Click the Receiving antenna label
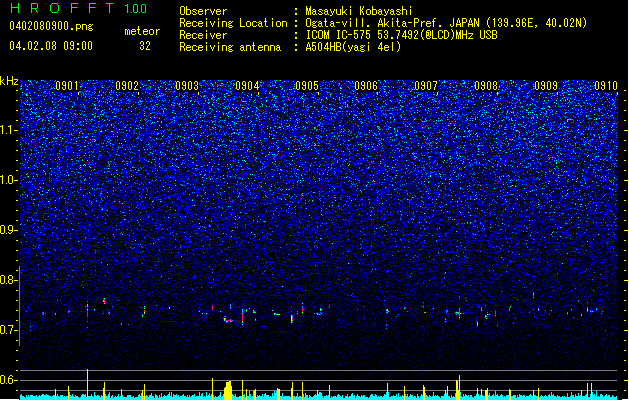629x400 pixels. [x=230, y=47]
